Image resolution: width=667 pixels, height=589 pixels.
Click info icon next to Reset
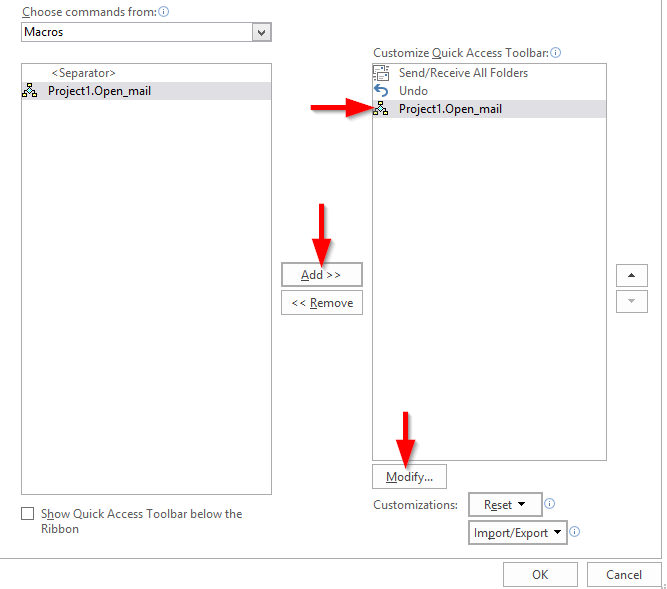coord(550,504)
